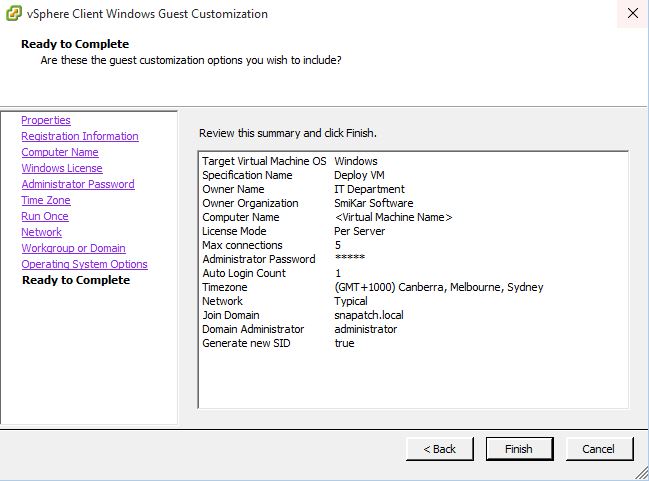Open the Computer Name step

coord(60,152)
